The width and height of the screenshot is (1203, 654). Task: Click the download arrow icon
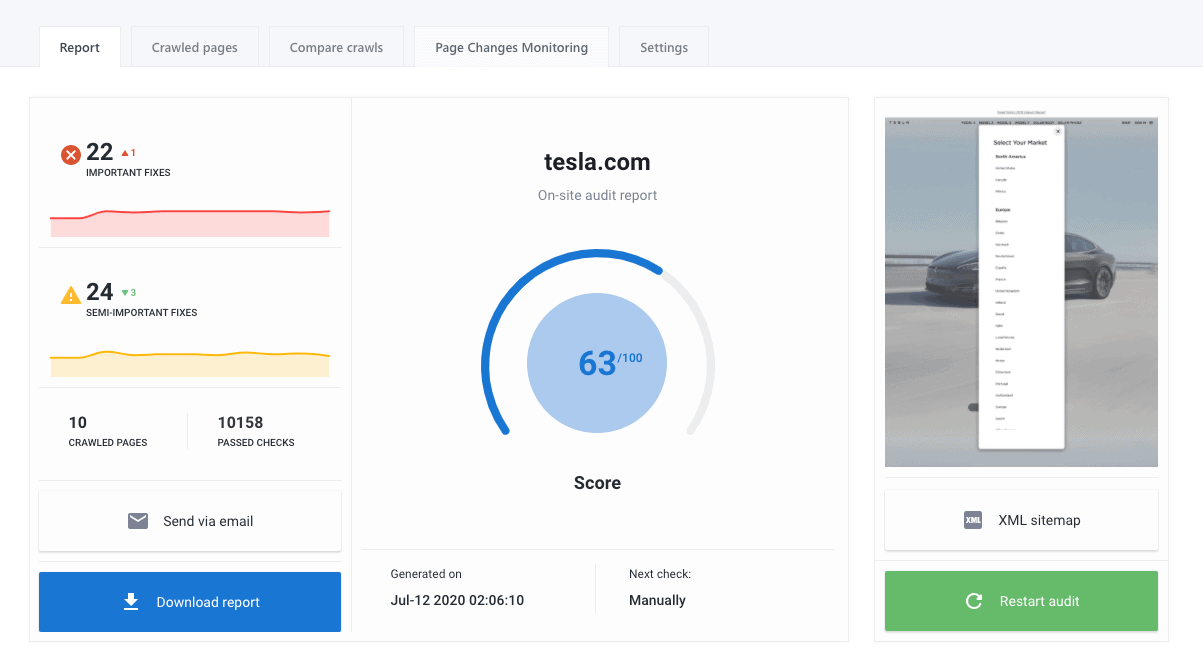coord(131,601)
